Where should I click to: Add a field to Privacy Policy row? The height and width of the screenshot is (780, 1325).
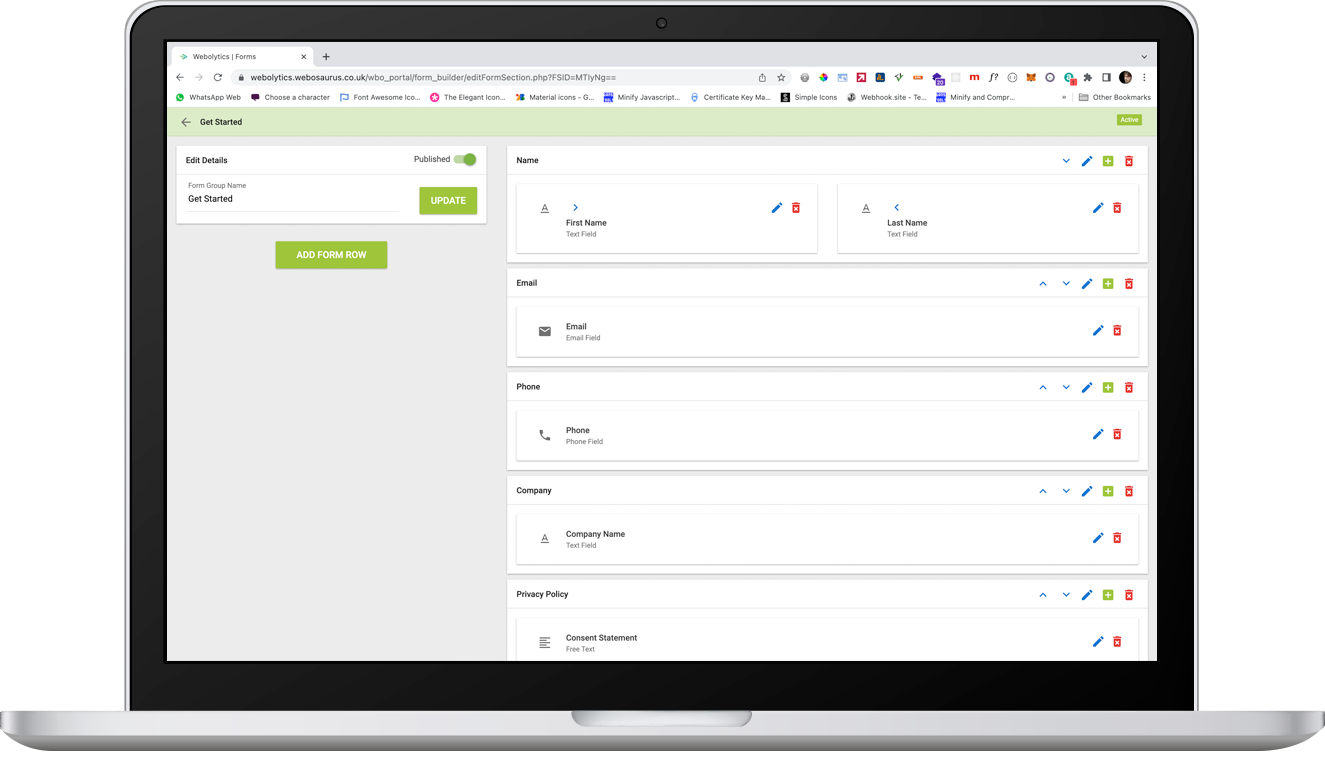tap(1108, 595)
